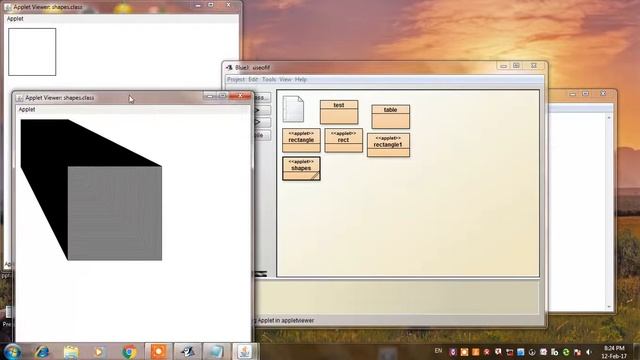The image size is (640, 360).
Task: Open the Edit menu in BlueJ
Action: 253,80
